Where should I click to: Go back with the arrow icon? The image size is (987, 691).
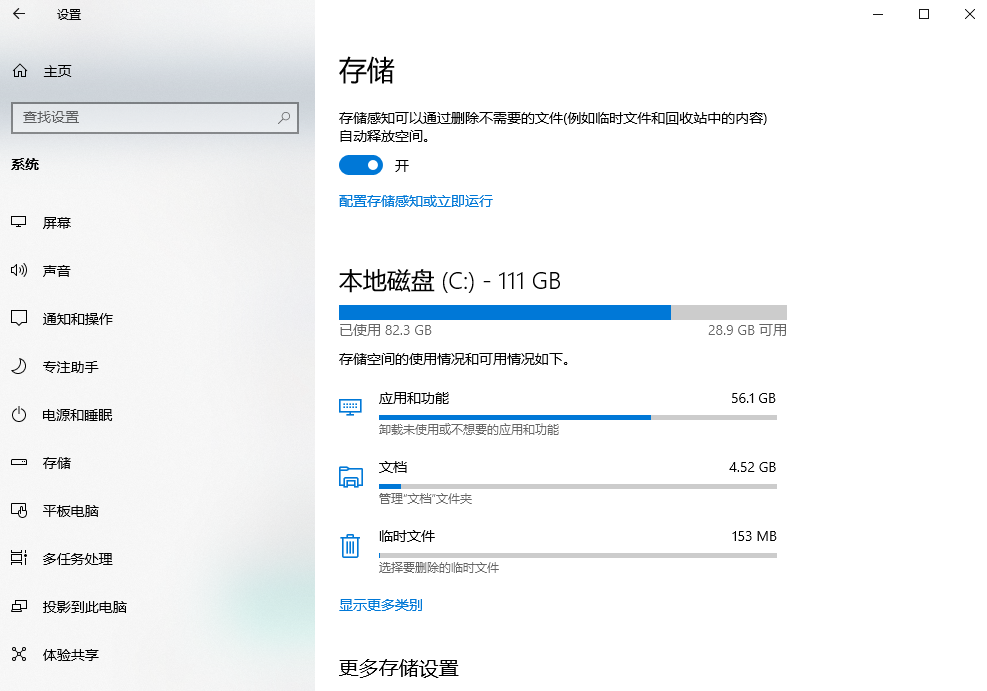[19, 14]
